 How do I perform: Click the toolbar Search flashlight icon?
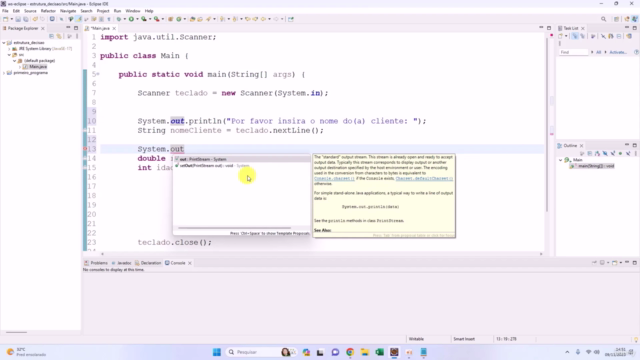(x=209, y=19)
